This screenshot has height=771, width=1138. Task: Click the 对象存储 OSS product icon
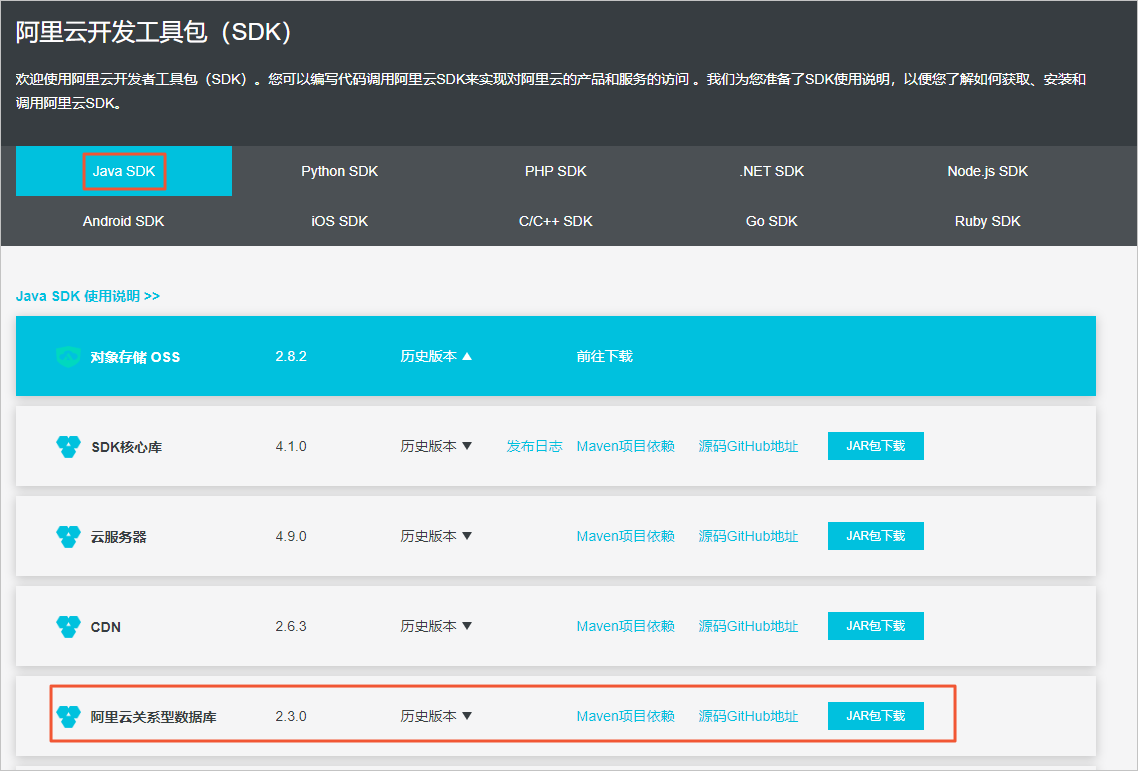pos(68,356)
